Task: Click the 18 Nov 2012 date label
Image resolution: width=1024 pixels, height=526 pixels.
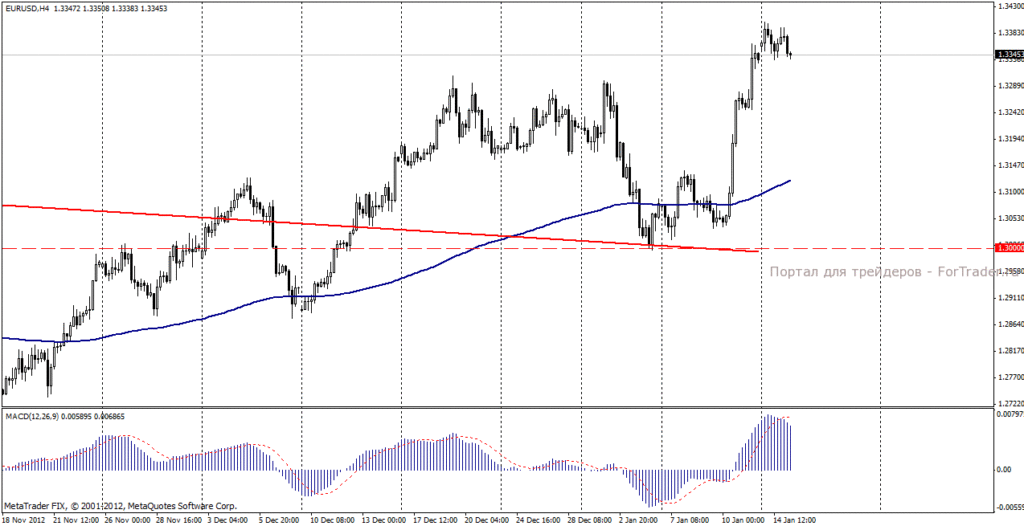Action: [23, 520]
